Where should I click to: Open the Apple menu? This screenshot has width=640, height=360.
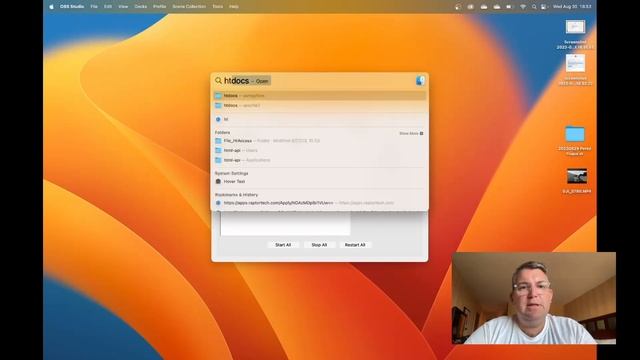pos(51,7)
